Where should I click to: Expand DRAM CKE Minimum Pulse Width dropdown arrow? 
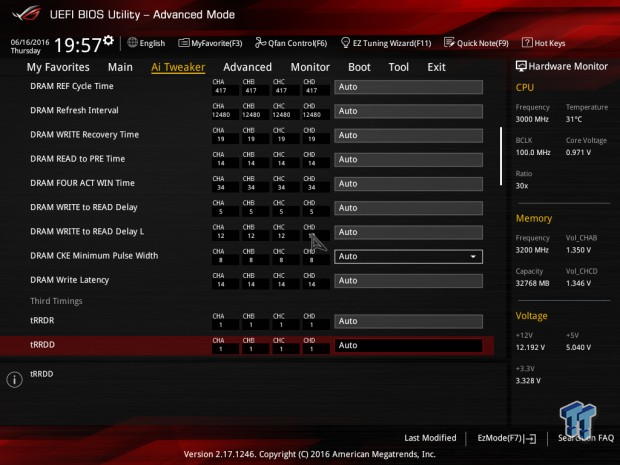pyautogui.click(x=473, y=257)
